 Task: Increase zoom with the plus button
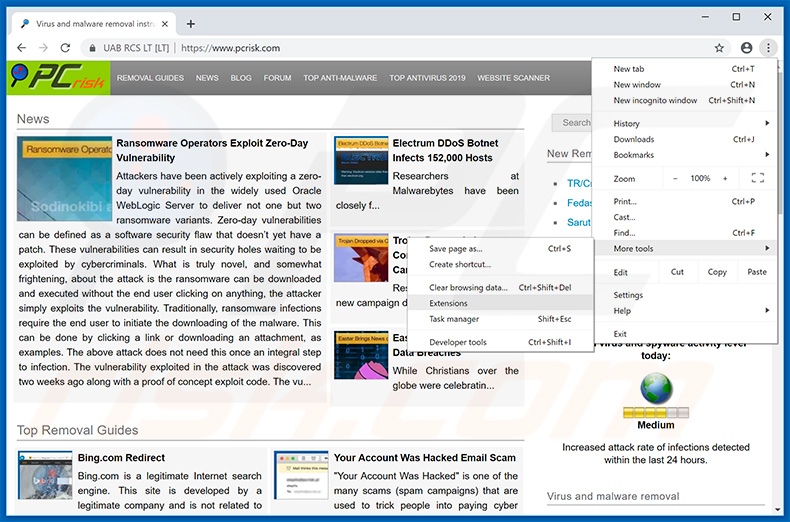(725, 178)
